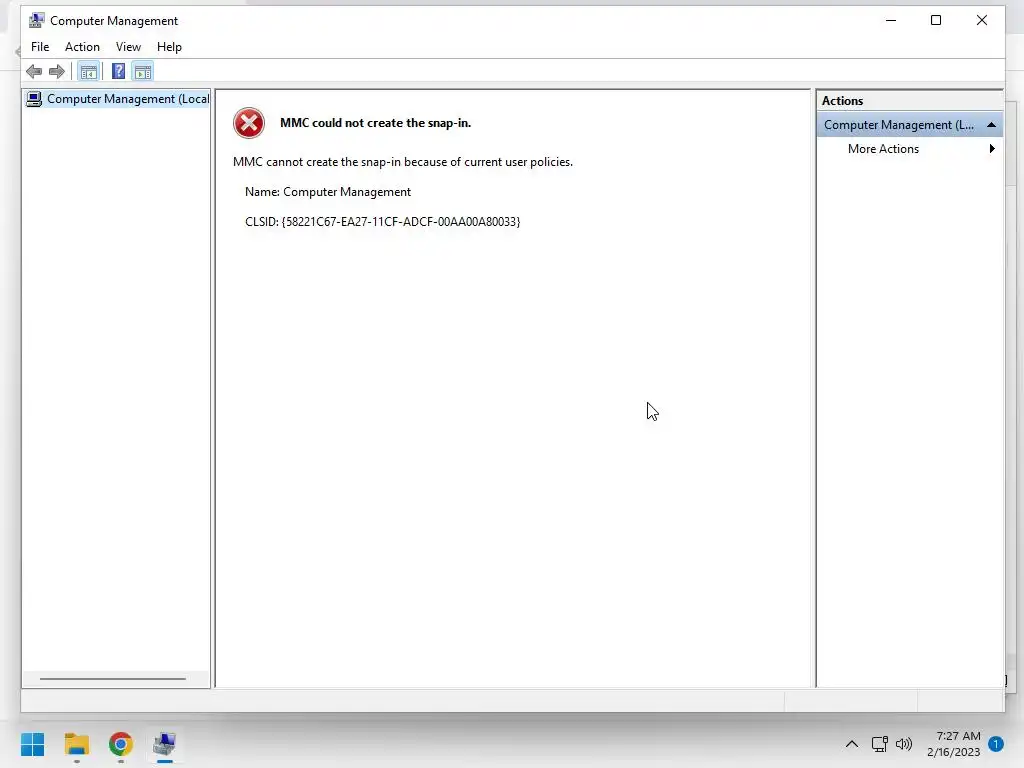This screenshot has width=1024, height=768.
Task: Click Computer Management title bar app icon
Action: pos(37,20)
